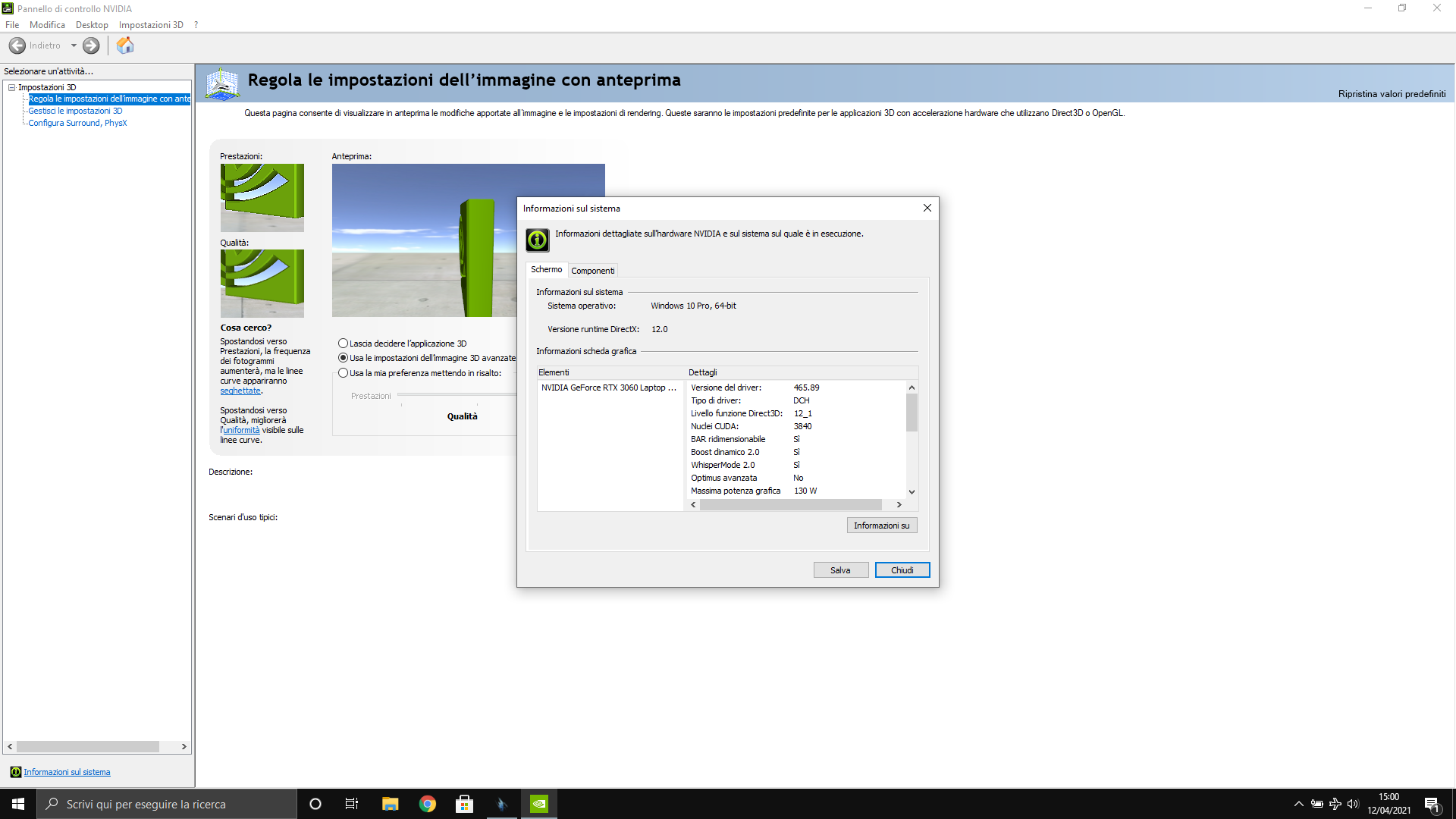This screenshot has height=819, width=1456.
Task: Click the Chiudi button
Action: click(x=902, y=570)
